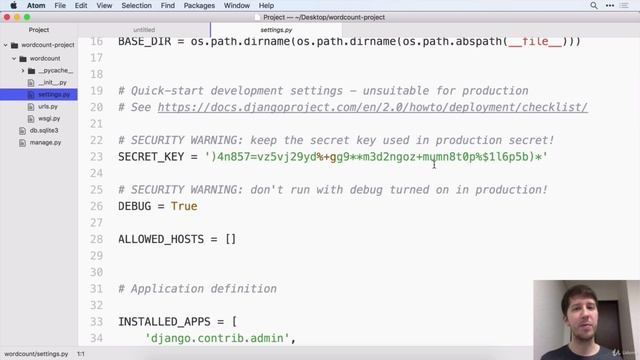Click line number 26 in the gutter
Image resolution: width=640 pixels, height=360 pixels.
(x=96, y=206)
